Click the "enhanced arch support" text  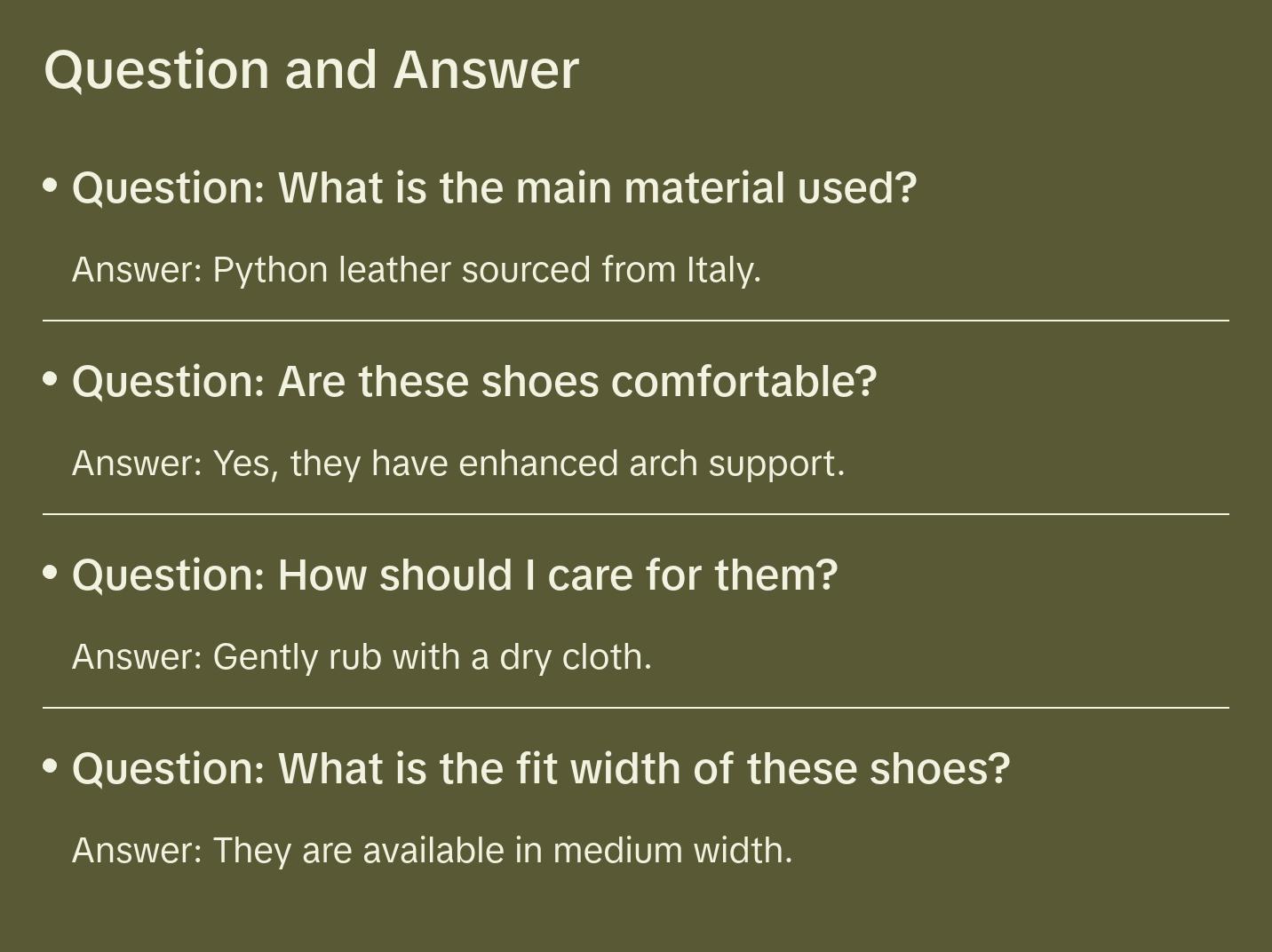(650, 464)
